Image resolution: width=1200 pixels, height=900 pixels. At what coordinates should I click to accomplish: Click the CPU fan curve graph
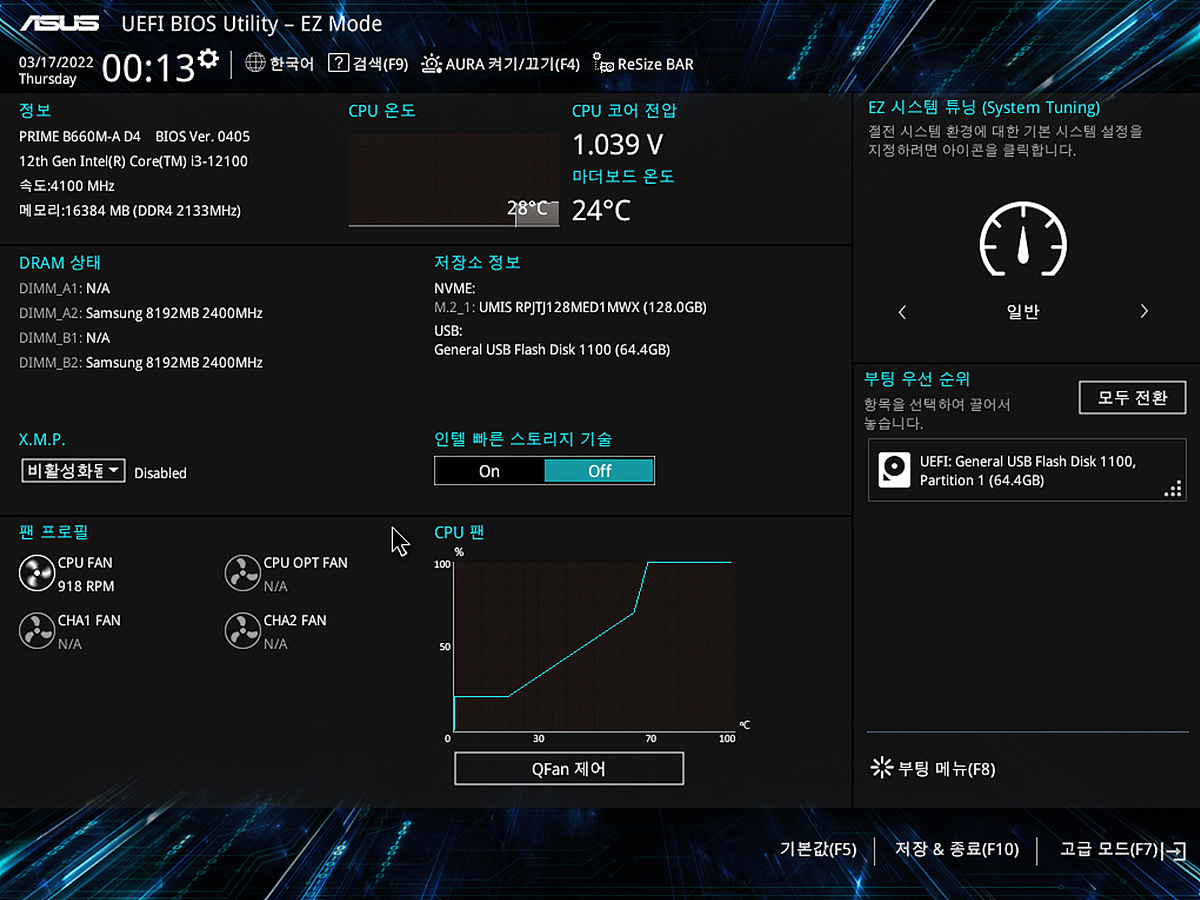tap(593, 647)
